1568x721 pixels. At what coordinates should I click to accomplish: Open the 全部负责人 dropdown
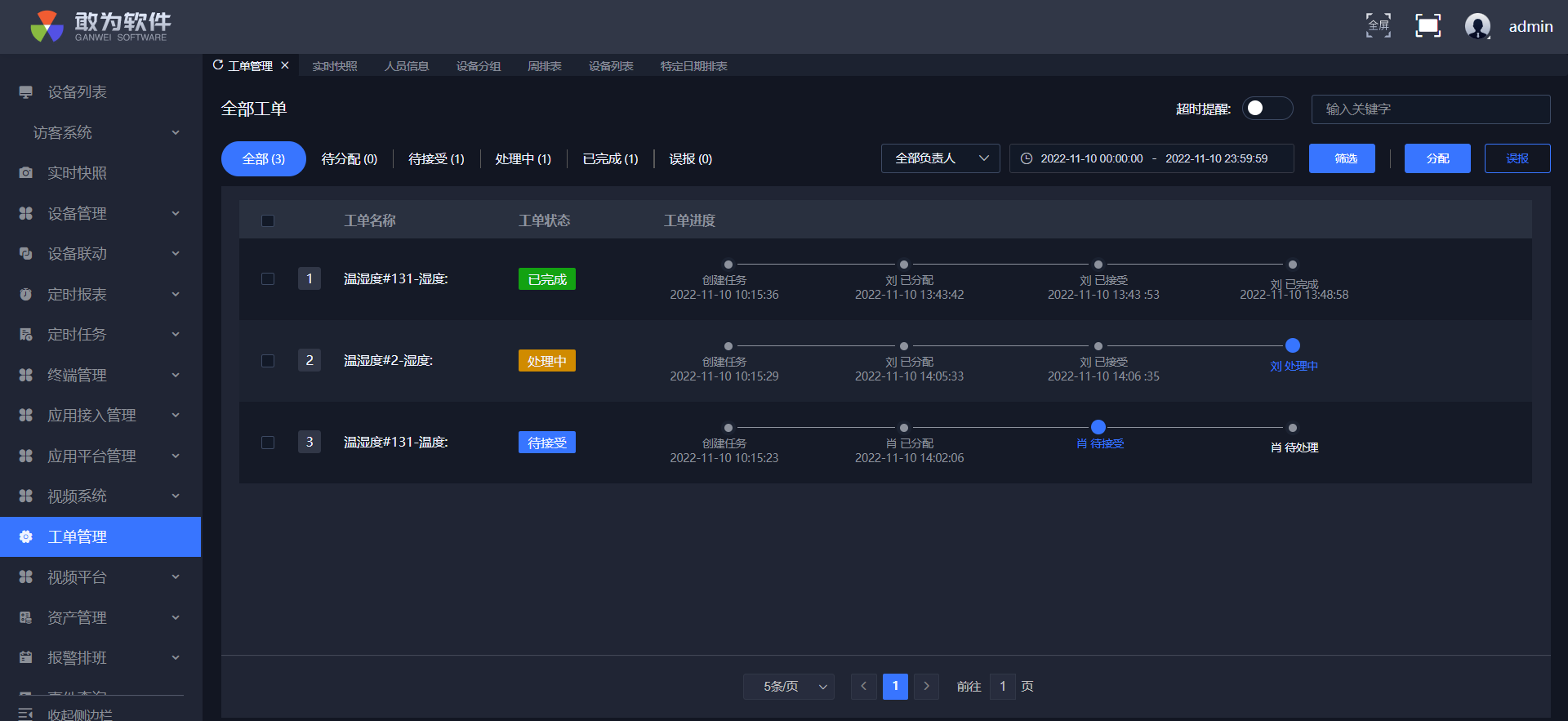pos(940,158)
